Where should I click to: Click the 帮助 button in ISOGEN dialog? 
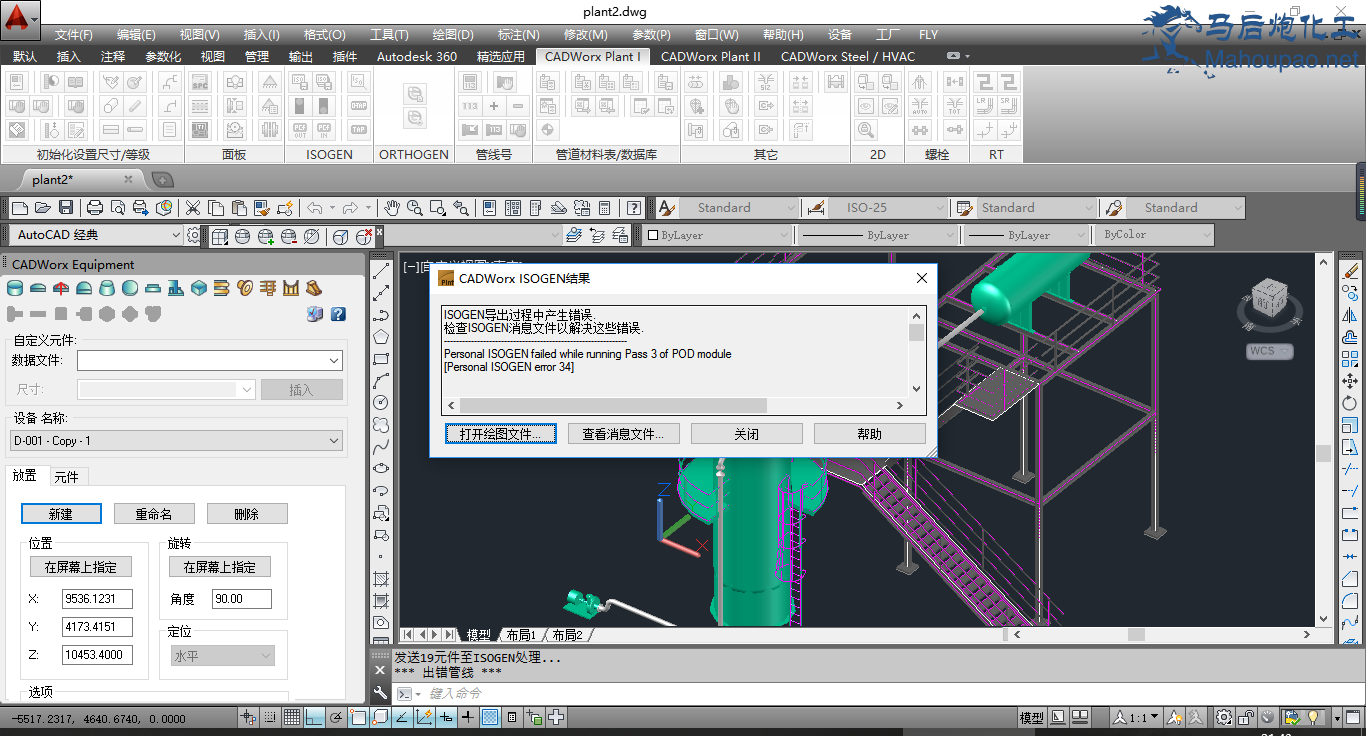click(x=870, y=434)
